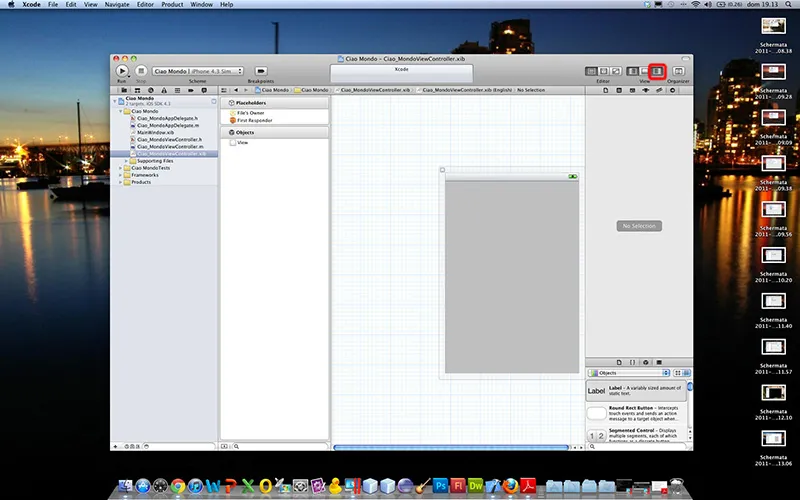Screen dimensions: 800x500
Task: Show the Breakpoint navigator
Action: pos(191,90)
